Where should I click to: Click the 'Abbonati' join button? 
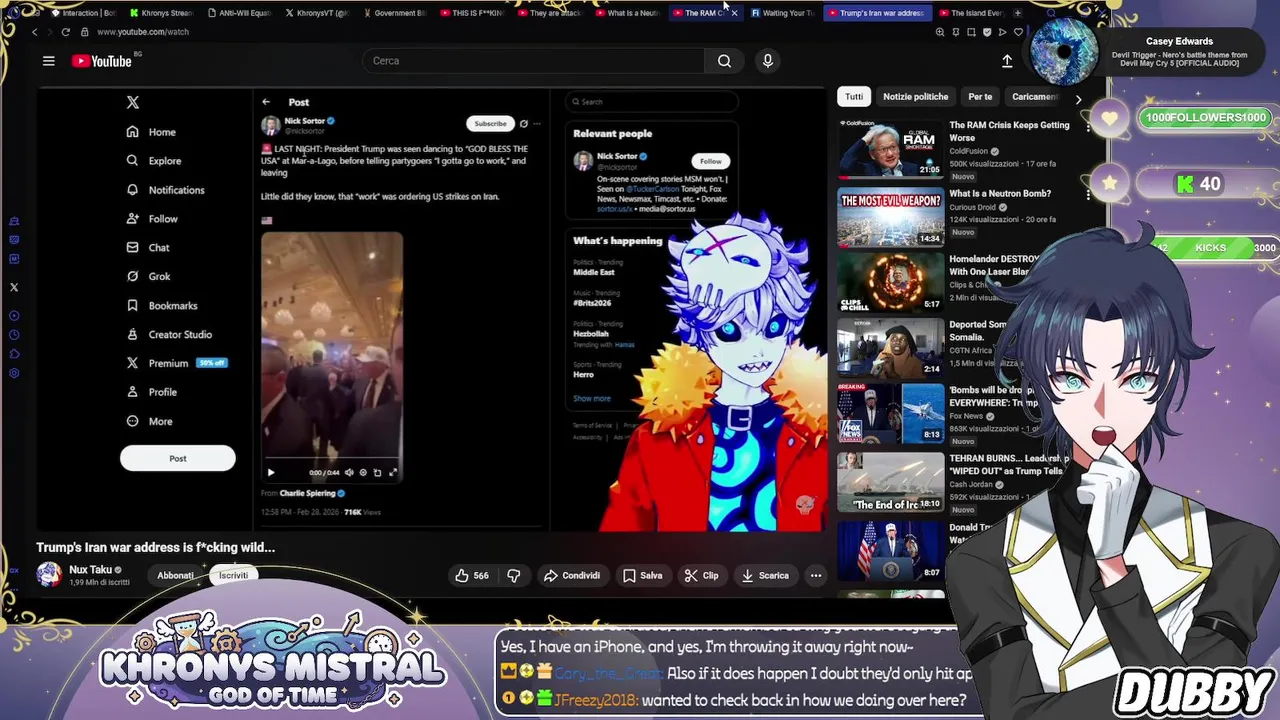[175, 576]
